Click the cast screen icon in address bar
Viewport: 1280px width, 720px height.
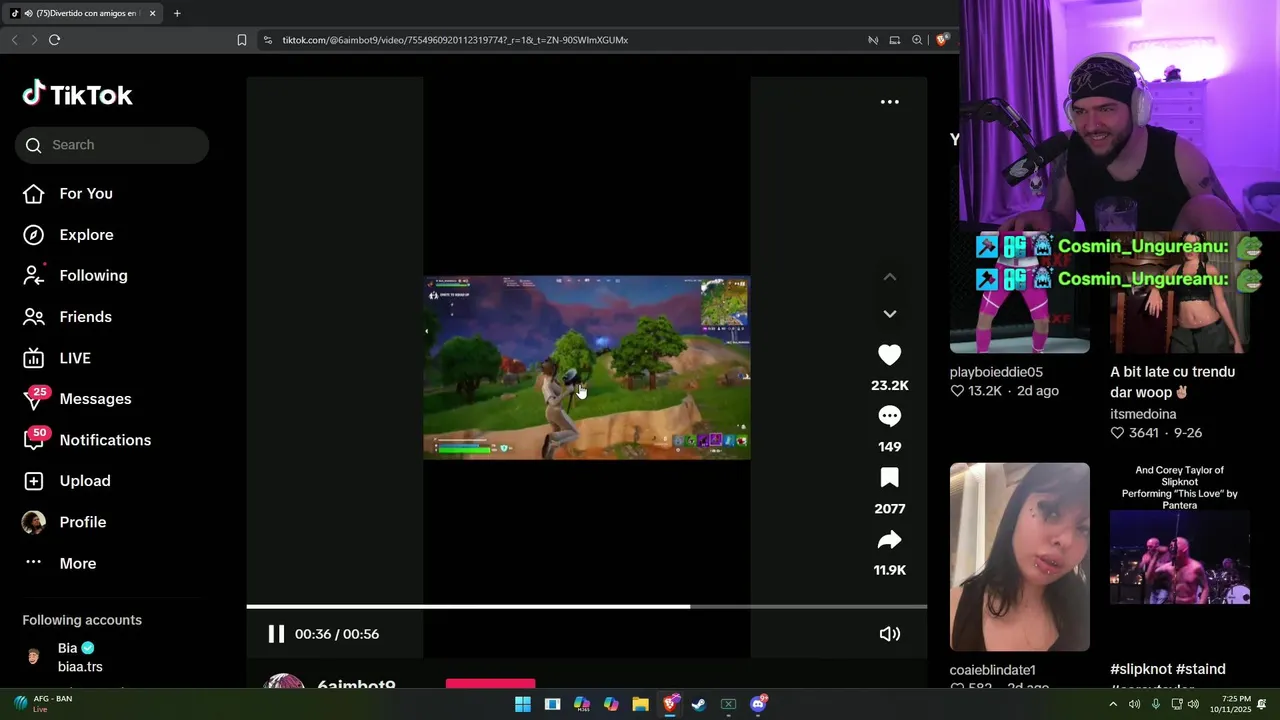pyautogui.click(x=895, y=40)
